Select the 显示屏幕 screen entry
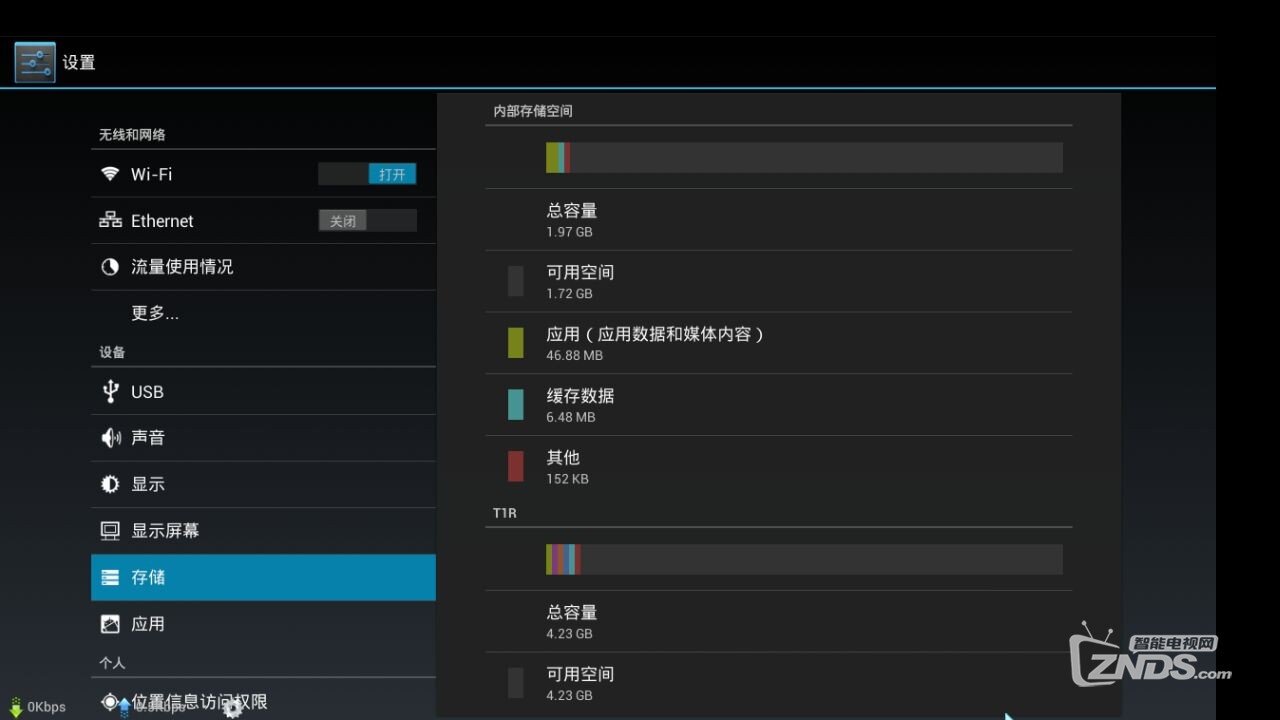The height and width of the screenshot is (720, 1280). (263, 531)
